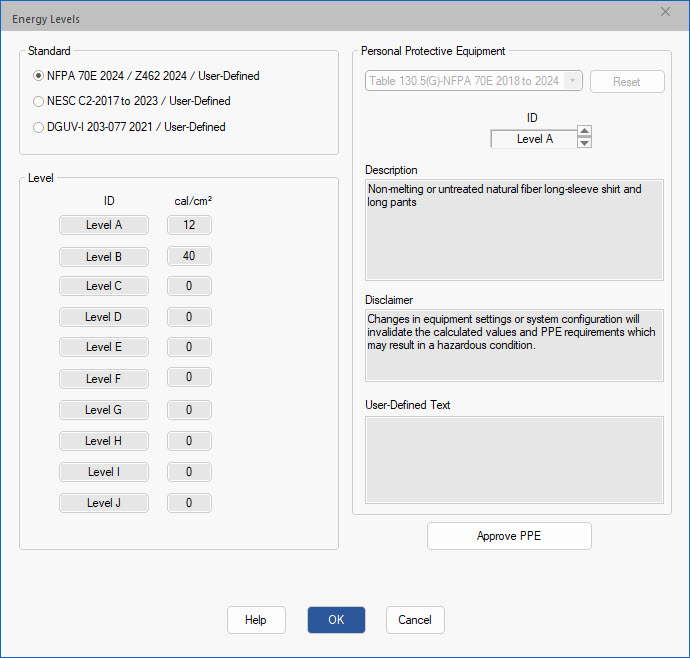This screenshot has width=690, height=658.
Task: Select DGUV-I 203-077 2021 standard option
Action: [x=39, y=127]
